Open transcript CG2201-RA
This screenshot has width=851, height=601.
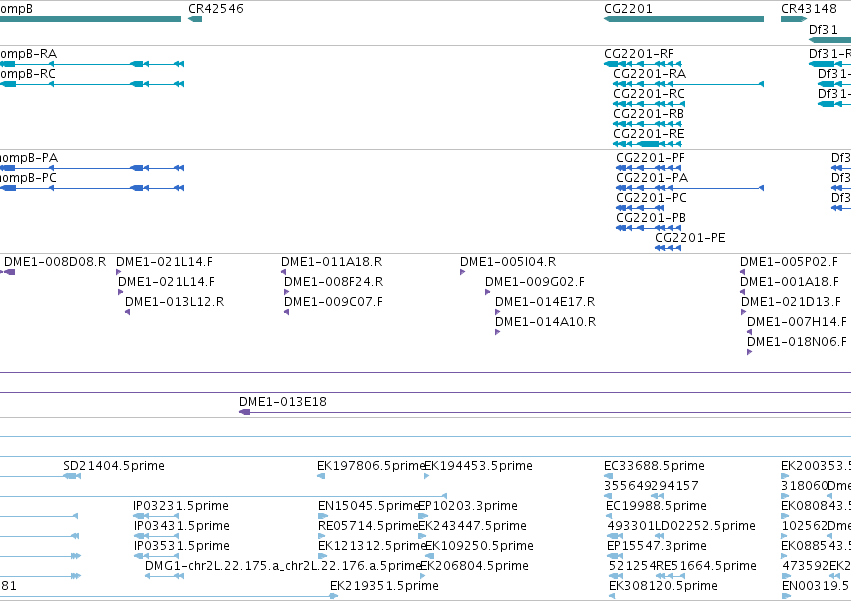pos(649,74)
